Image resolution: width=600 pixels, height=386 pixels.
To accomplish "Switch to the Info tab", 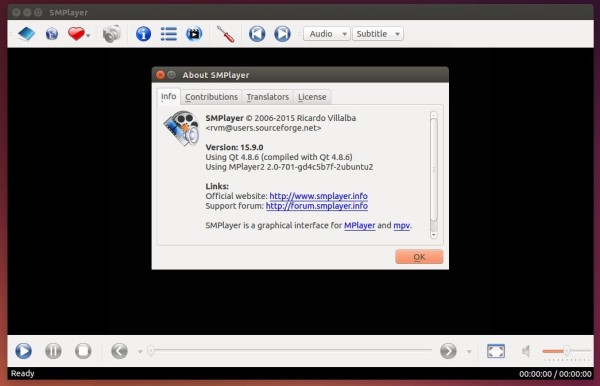I will click(x=168, y=96).
